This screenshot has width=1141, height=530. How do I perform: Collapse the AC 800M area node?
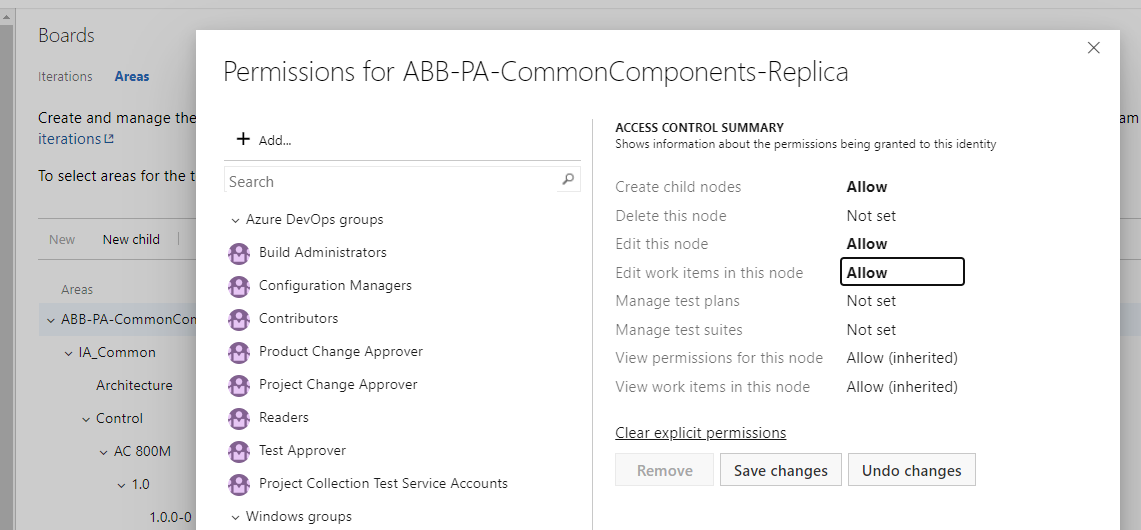tap(103, 452)
